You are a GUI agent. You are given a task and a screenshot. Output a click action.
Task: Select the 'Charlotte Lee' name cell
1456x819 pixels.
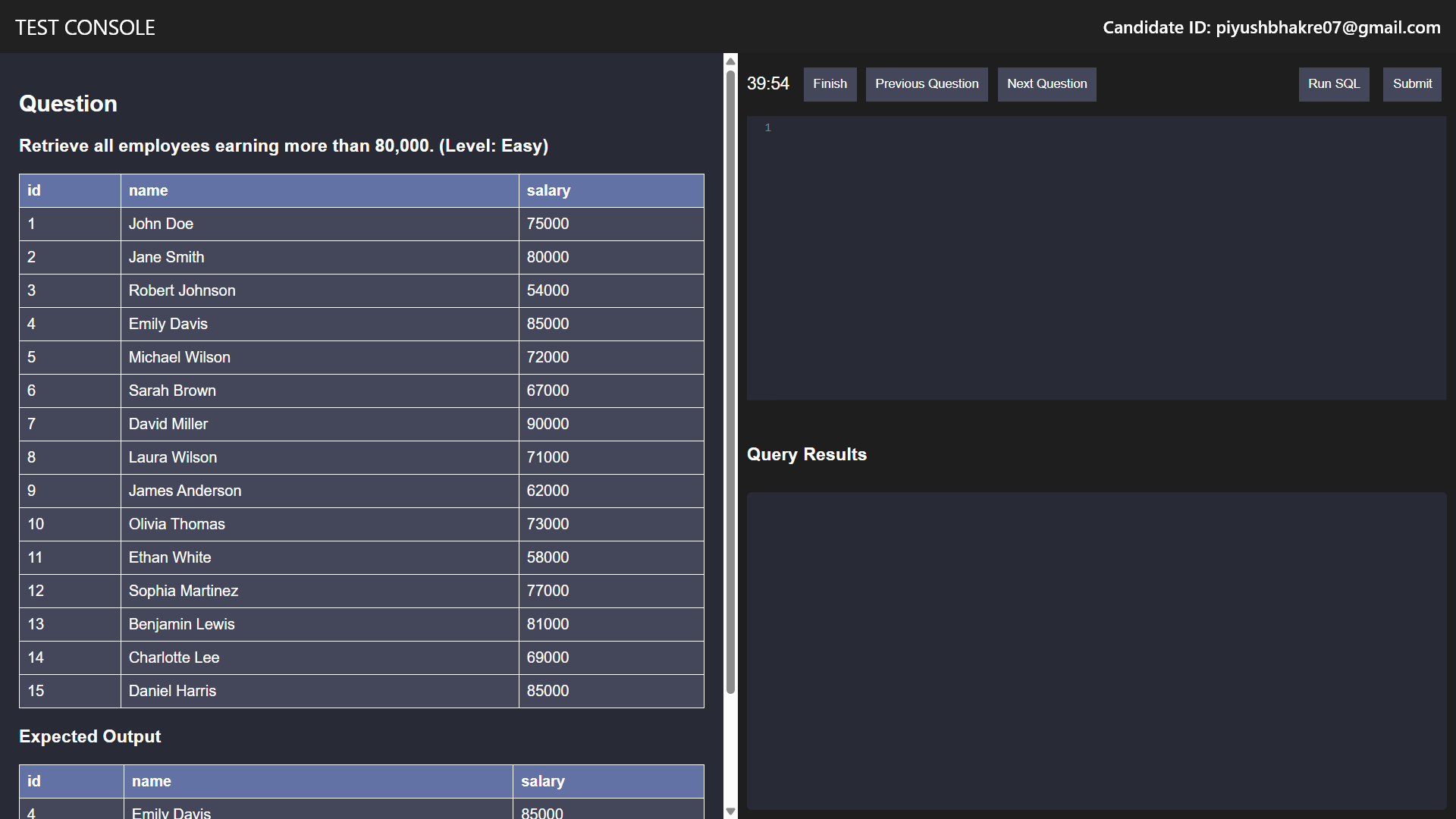(320, 658)
